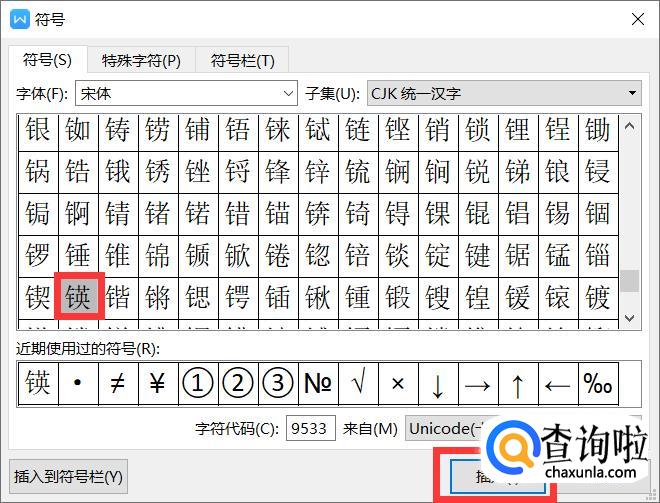Select the character 镀 in the grid

pyautogui.click(x=598, y=298)
